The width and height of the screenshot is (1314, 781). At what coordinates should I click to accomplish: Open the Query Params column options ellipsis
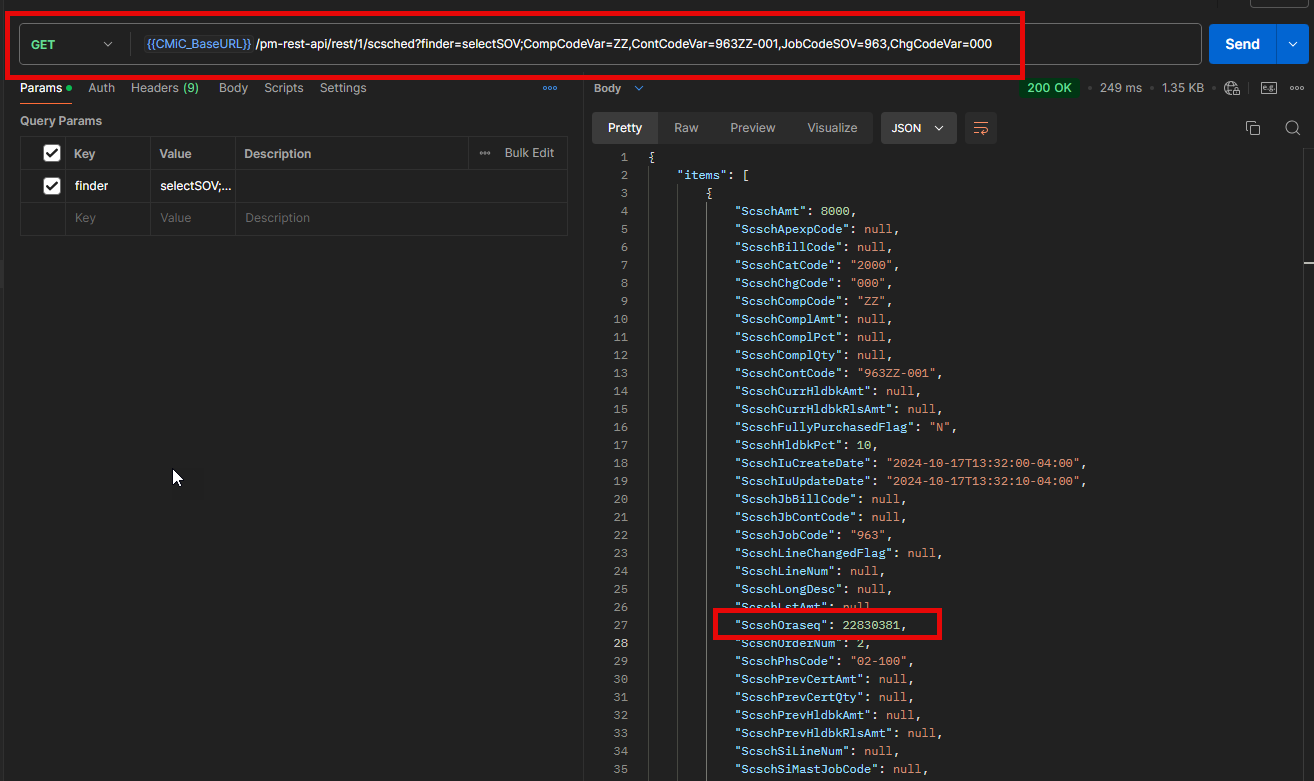[485, 153]
